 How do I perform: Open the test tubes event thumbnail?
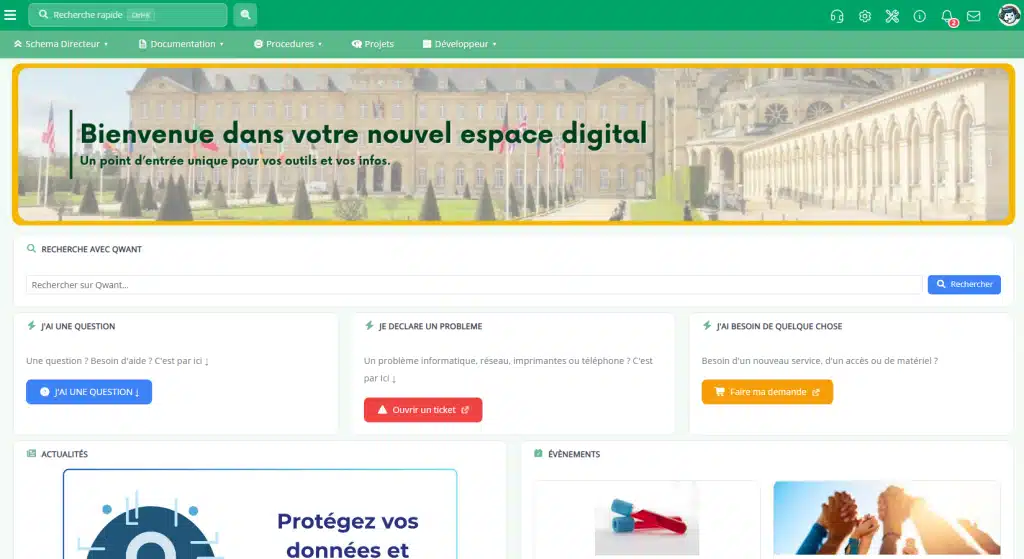(647, 520)
